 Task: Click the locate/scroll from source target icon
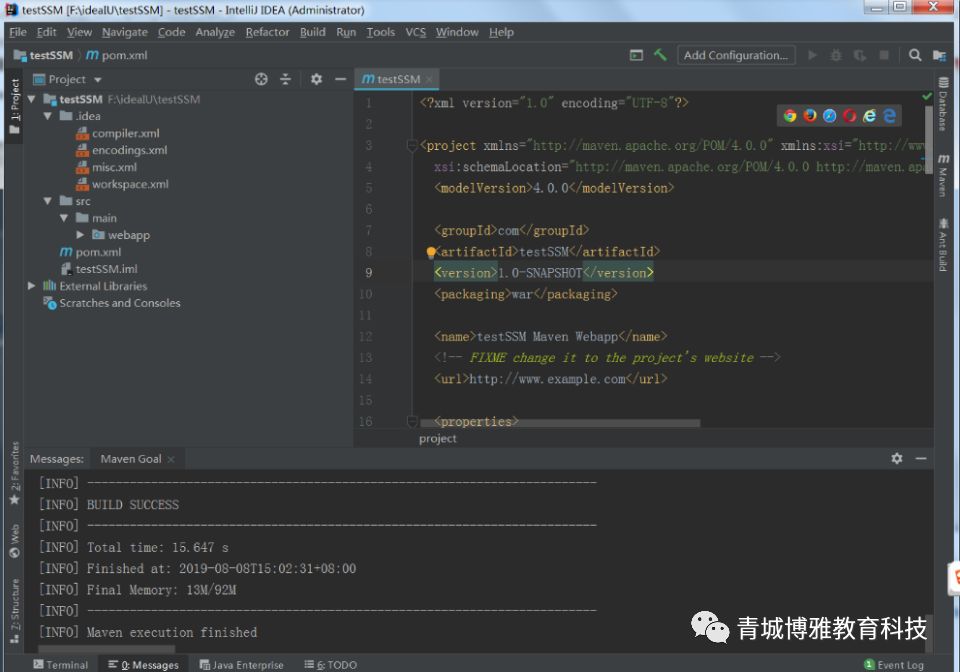261,79
